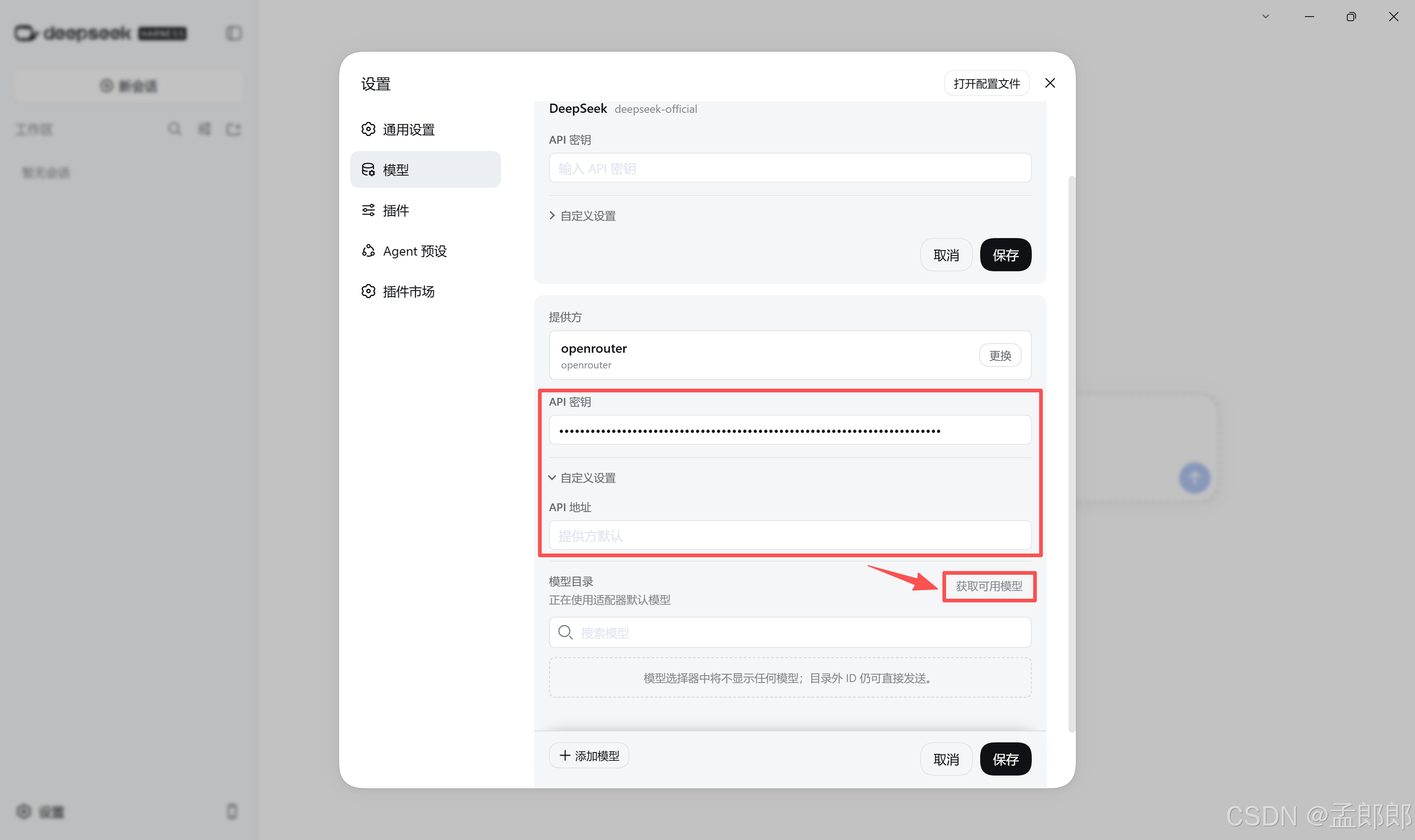Viewport: 1415px width, 840px height.
Task: Click the '正在使用适配器默认模型' status text
Action: (609, 600)
